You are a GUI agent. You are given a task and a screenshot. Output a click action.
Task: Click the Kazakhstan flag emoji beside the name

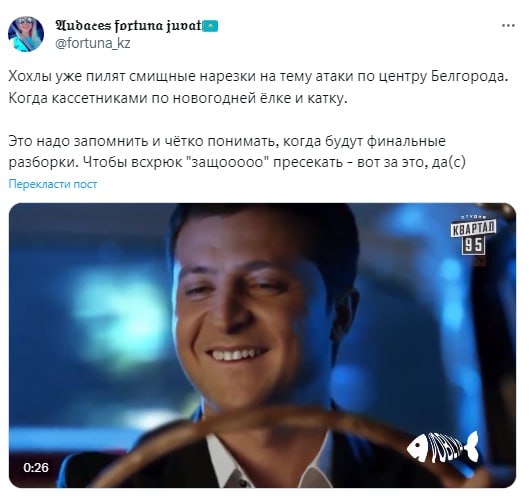tap(210, 26)
